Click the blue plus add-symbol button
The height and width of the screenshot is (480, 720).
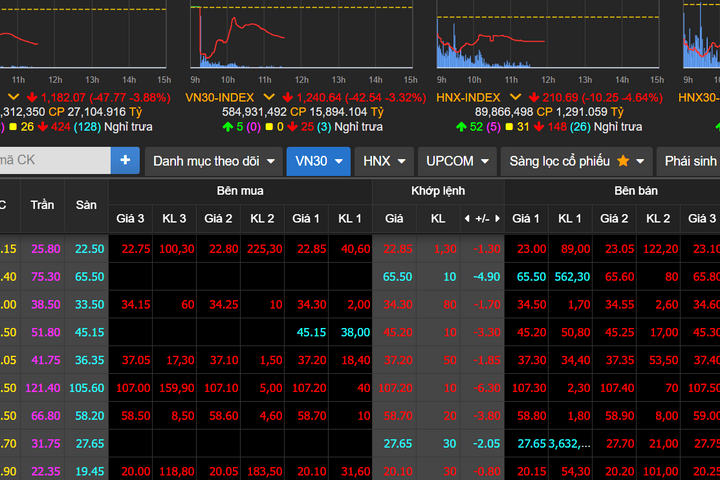tap(125, 160)
